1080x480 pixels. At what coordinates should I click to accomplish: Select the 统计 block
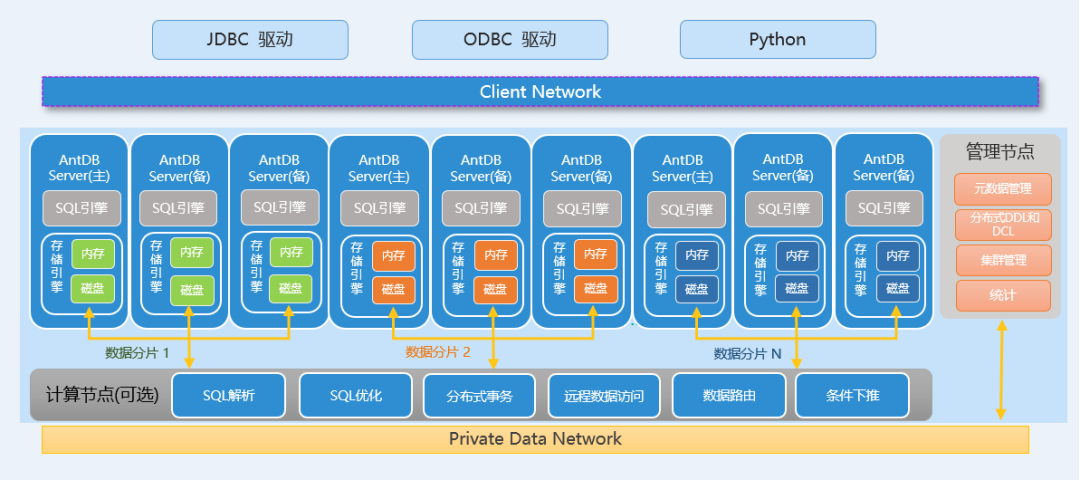tap(1003, 296)
